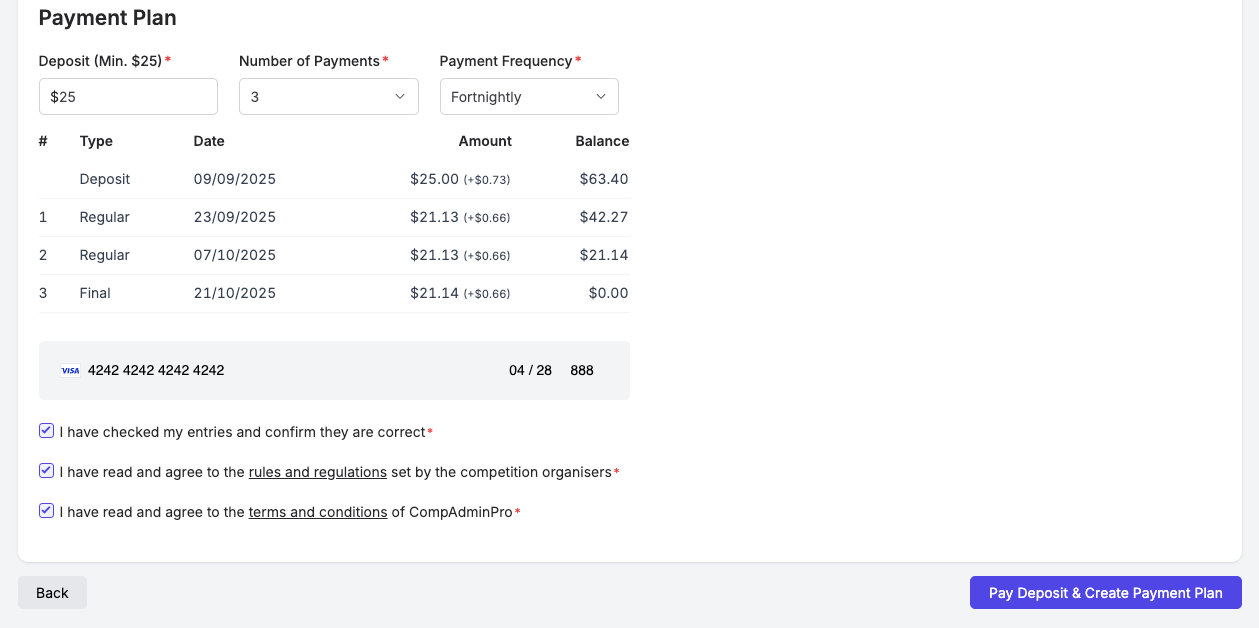Expand the Fortnightly frequency selector chevron
Viewport: 1259px width, 628px height.
600,96
